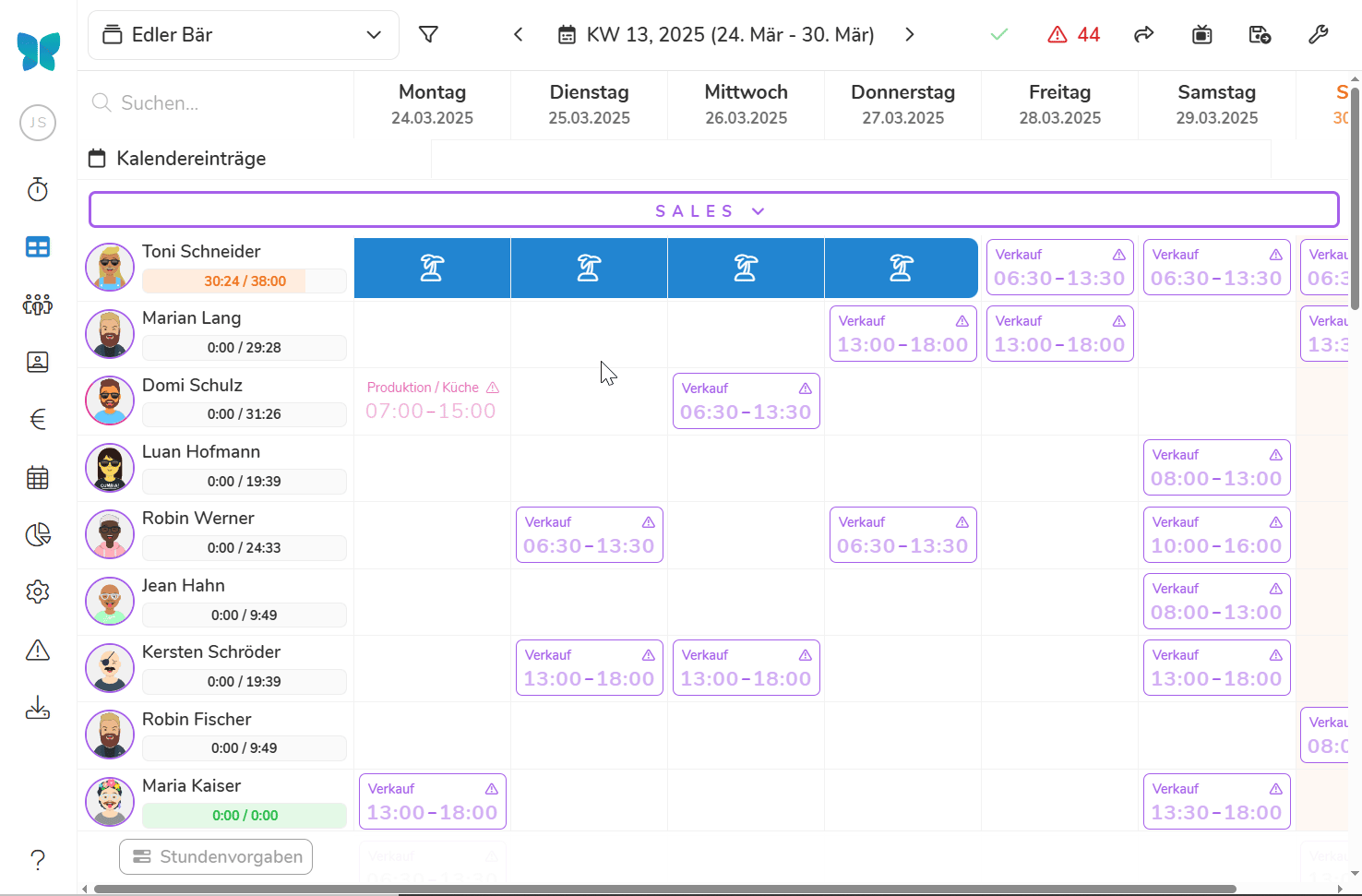Screen dimensions: 1362x896
Task: Open the wrench tools icon
Action: pos(1318,35)
